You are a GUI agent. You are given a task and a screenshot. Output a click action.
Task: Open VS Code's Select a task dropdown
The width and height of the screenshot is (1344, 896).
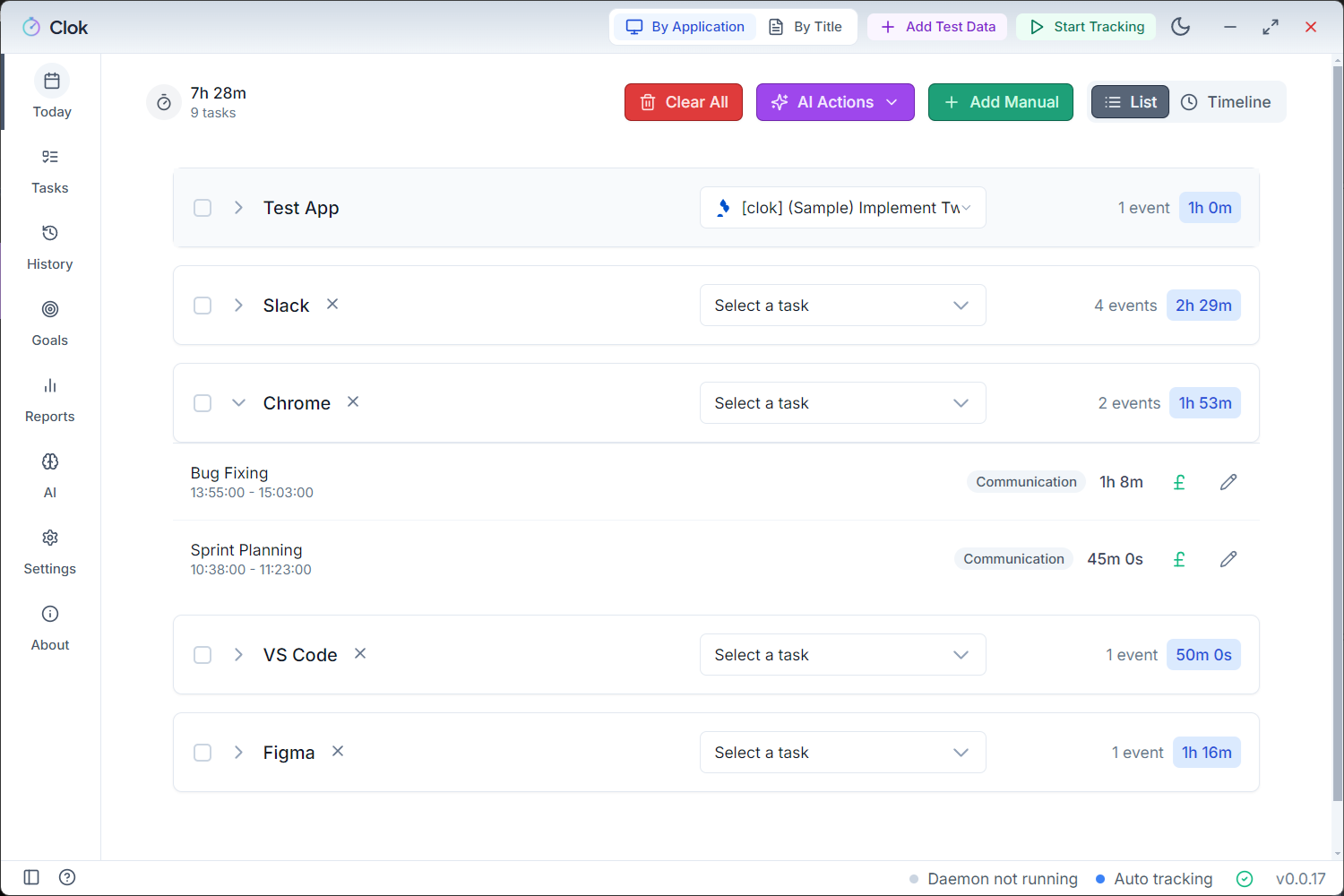(x=843, y=655)
